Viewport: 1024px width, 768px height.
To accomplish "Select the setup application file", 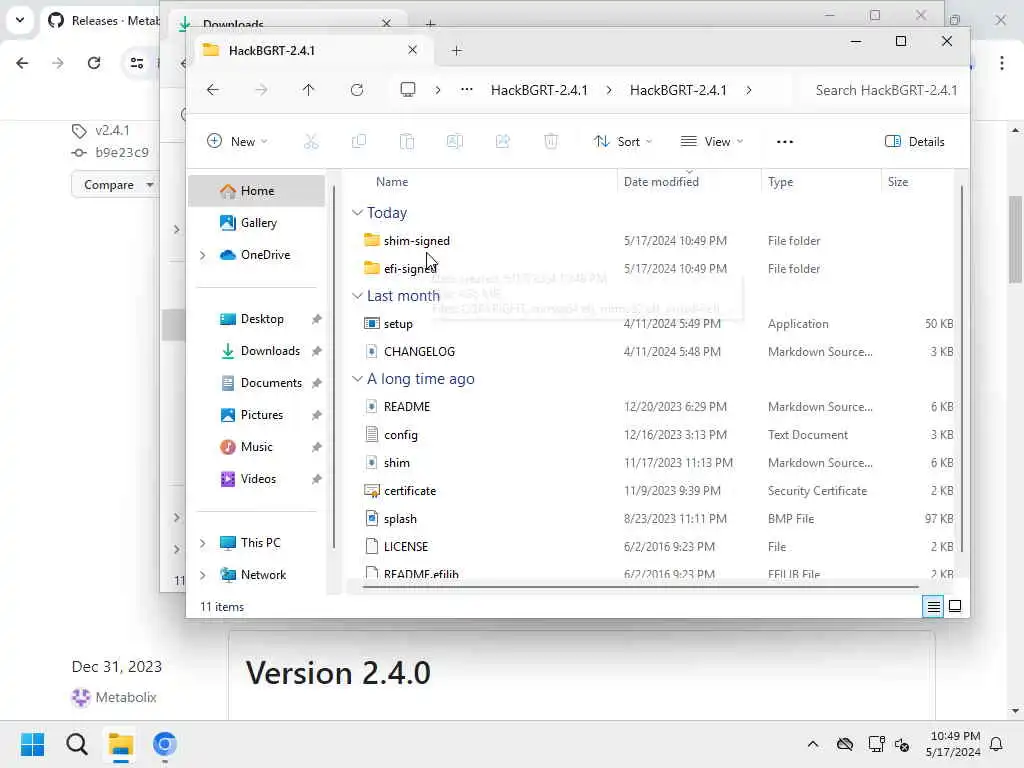I will click(398, 324).
